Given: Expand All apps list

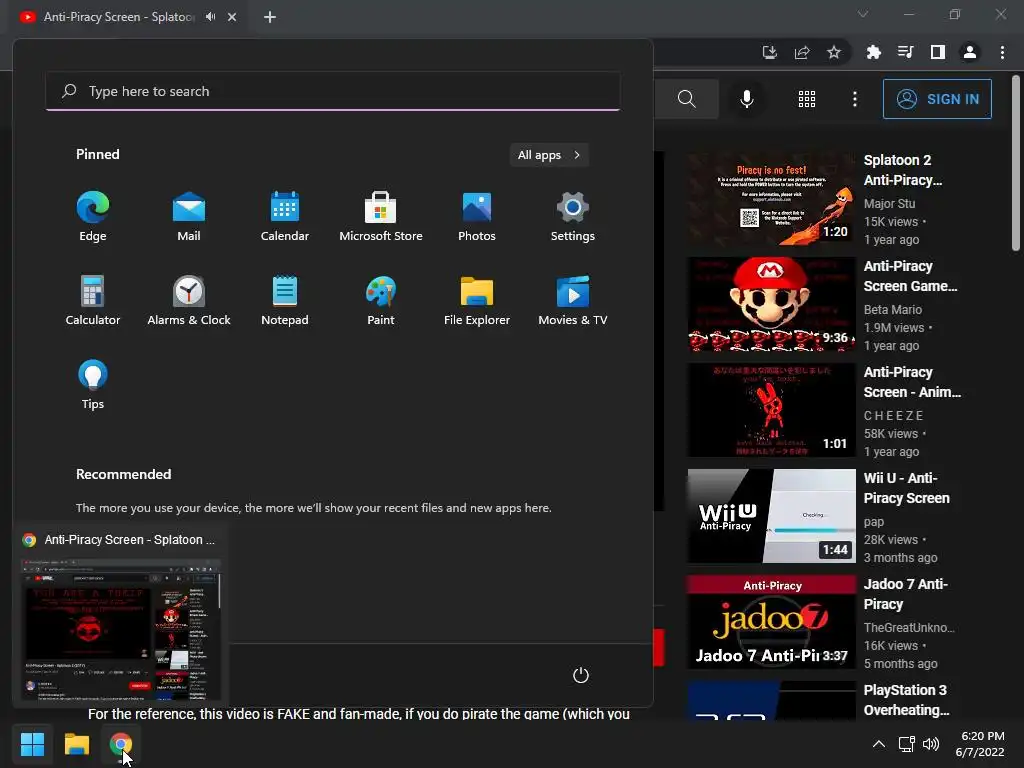Looking at the screenshot, I should click(x=549, y=155).
